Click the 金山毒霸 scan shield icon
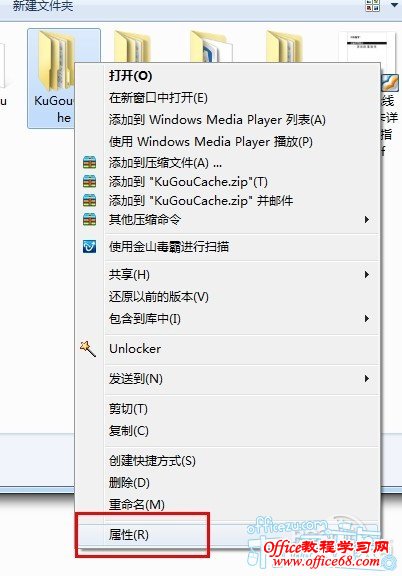This screenshot has width=402, height=576. (x=89, y=246)
